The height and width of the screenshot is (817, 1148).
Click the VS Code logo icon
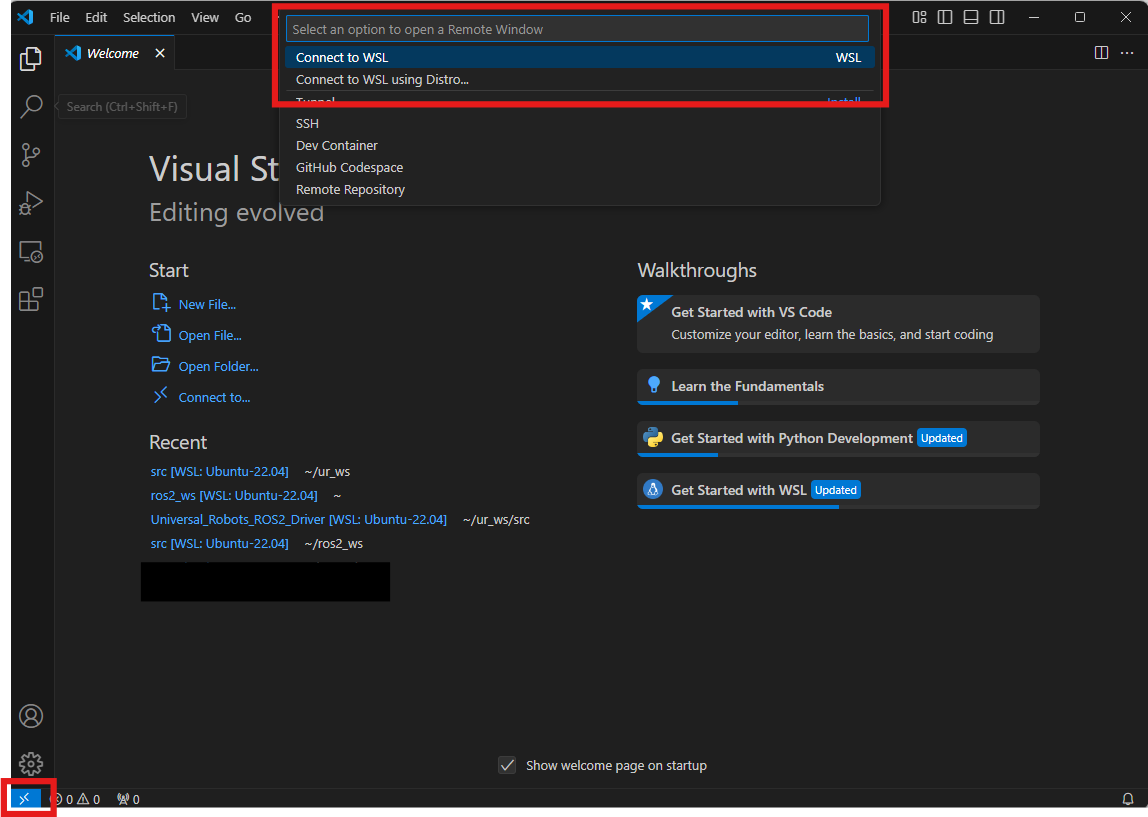[26, 17]
